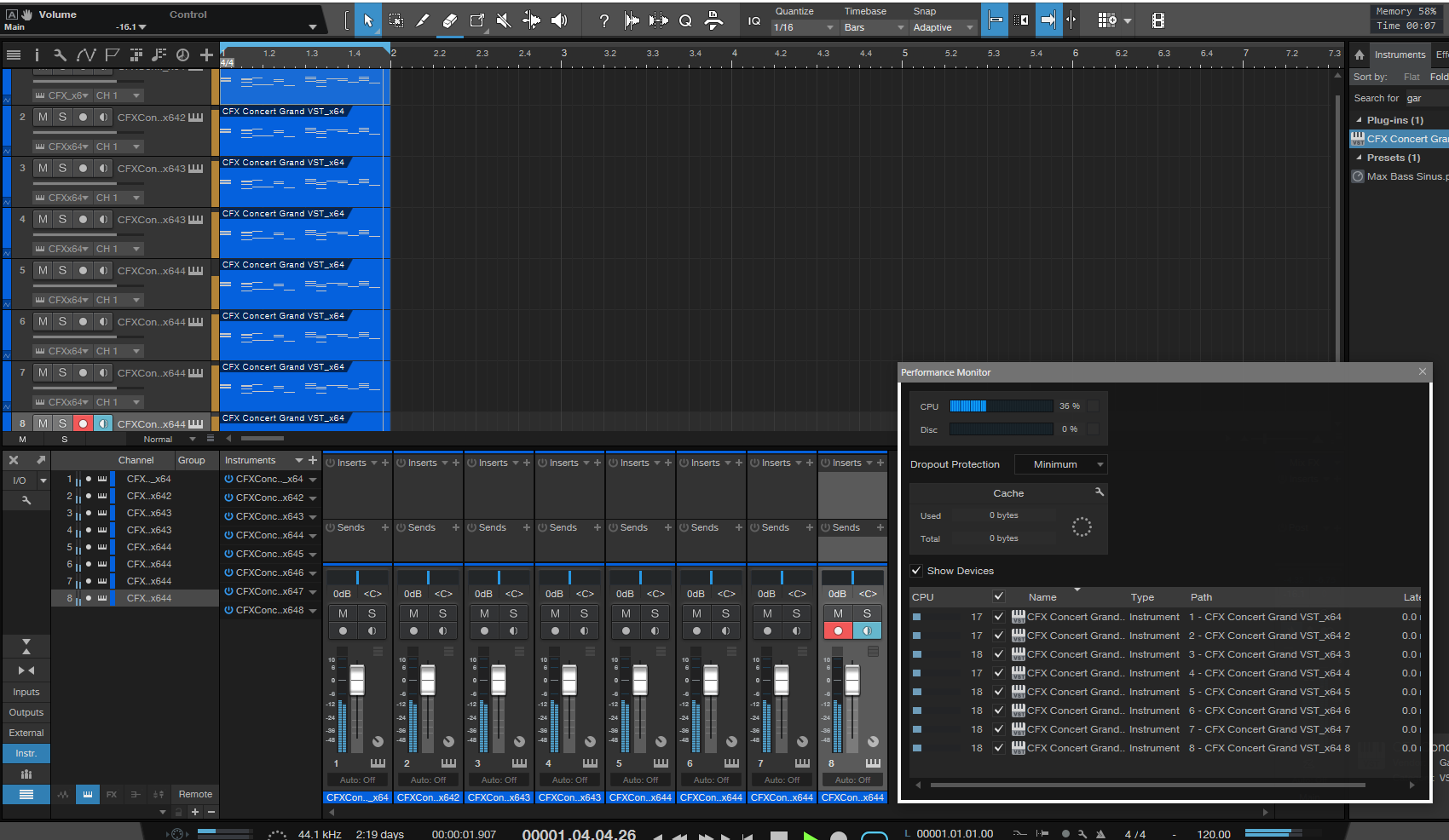Open Dropout Protection Minimum dropdown
The height and width of the screenshot is (840, 1449).
[1060, 464]
